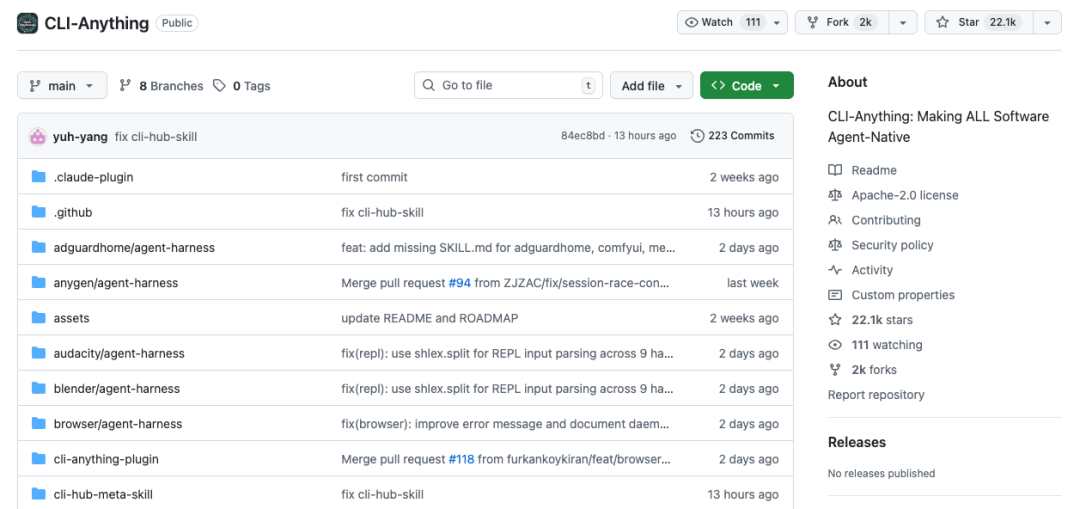Click the star icon beside 22.1k stars
The height and width of the screenshot is (509, 1080).
835,320
